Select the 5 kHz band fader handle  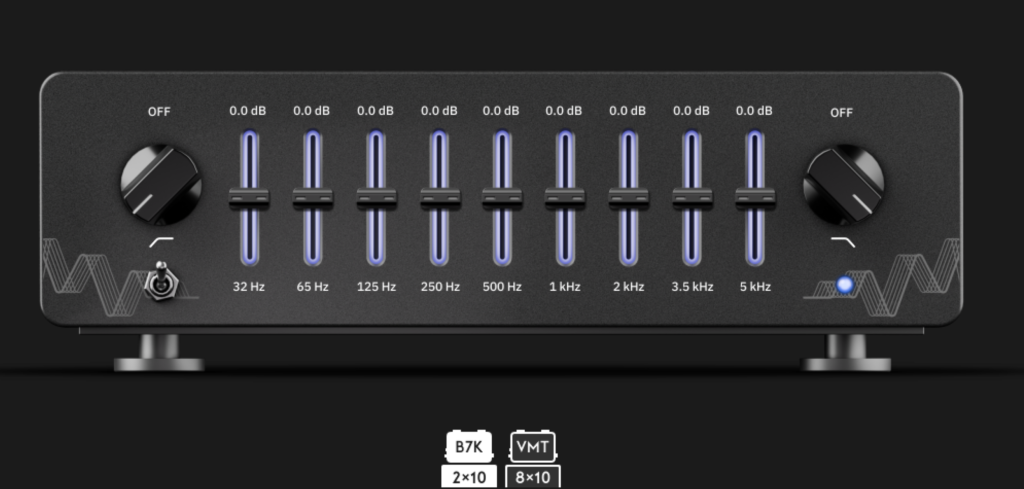[755, 198]
